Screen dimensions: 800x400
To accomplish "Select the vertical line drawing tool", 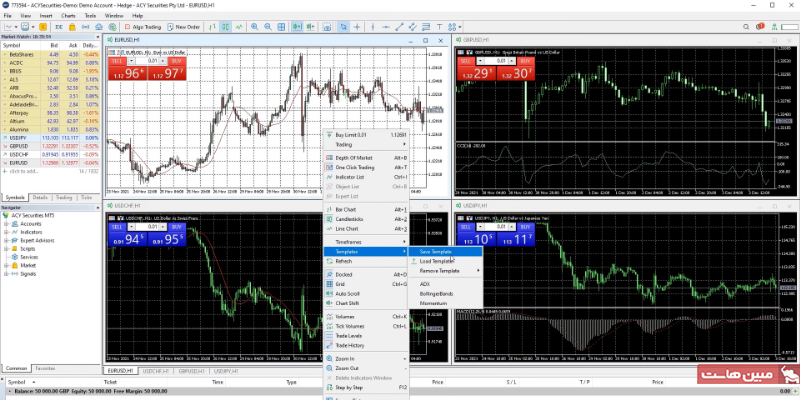I will click(373, 27).
